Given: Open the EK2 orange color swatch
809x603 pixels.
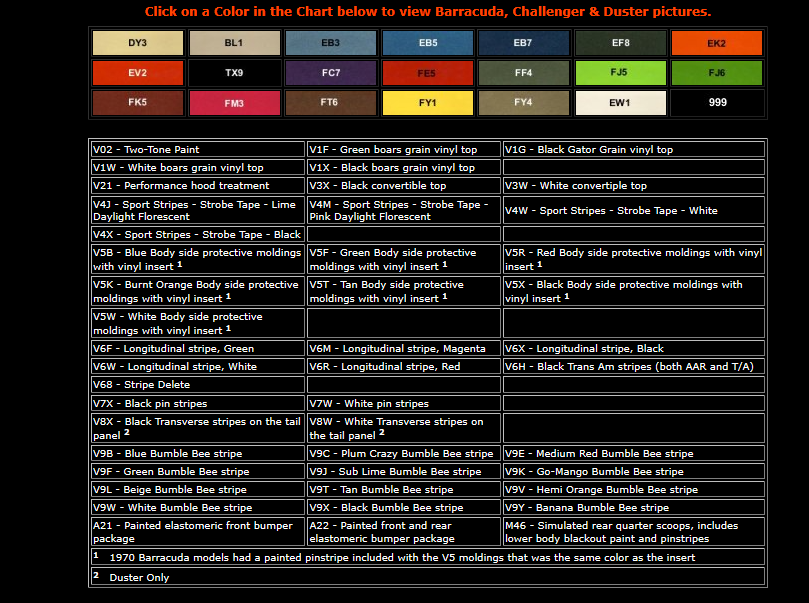Looking at the screenshot, I should [717, 43].
